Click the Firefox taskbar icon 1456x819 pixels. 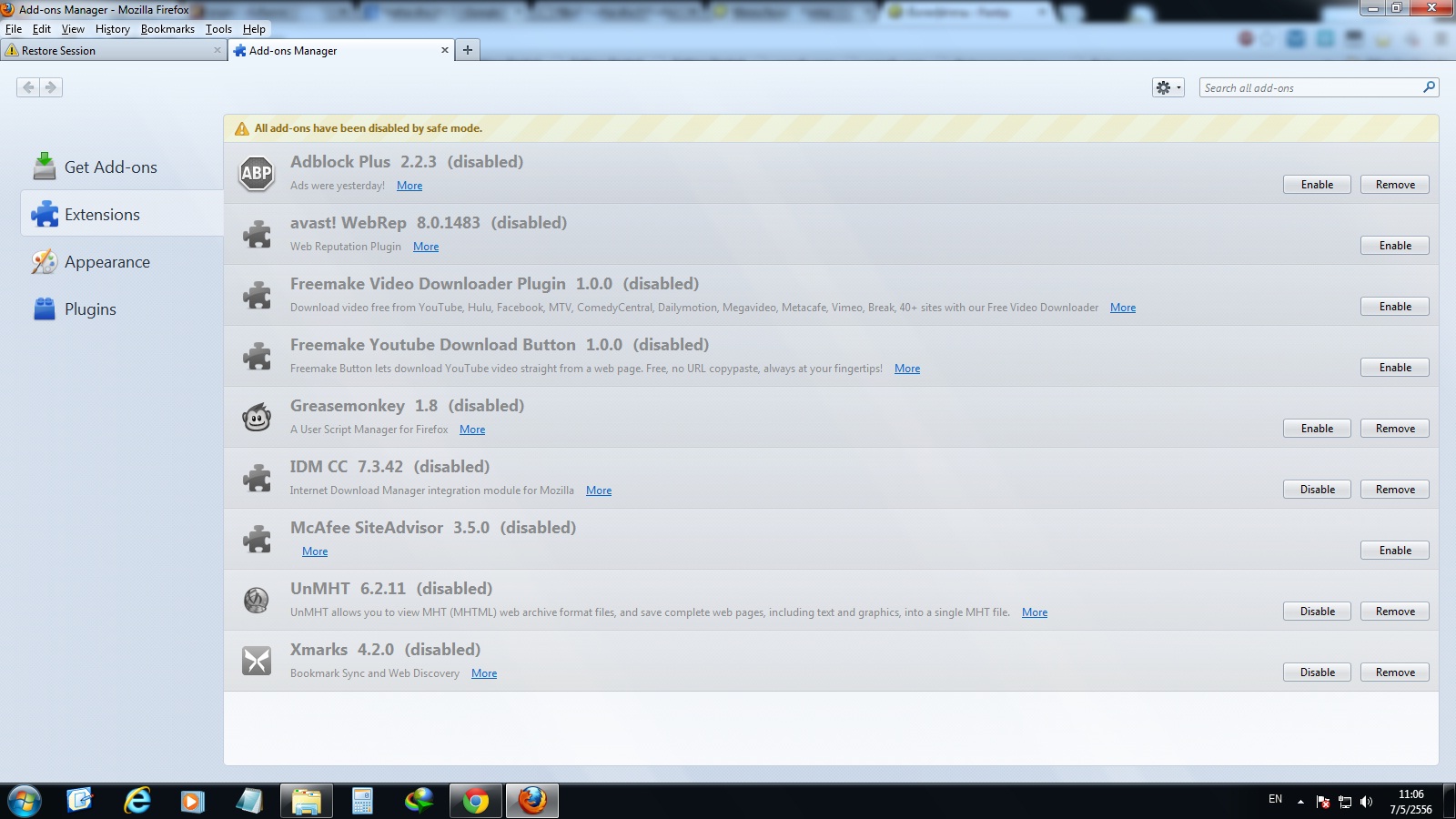pyautogui.click(x=532, y=802)
